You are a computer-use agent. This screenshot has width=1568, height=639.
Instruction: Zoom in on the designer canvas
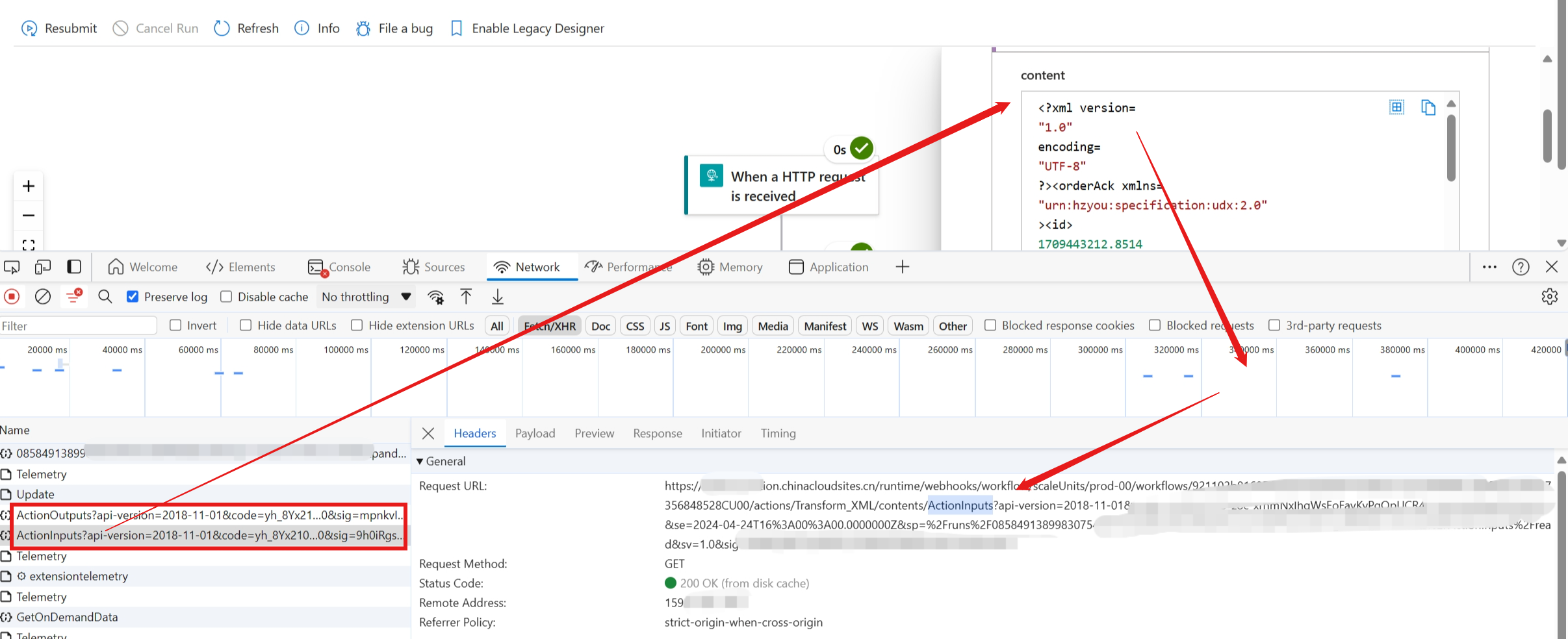click(29, 186)
